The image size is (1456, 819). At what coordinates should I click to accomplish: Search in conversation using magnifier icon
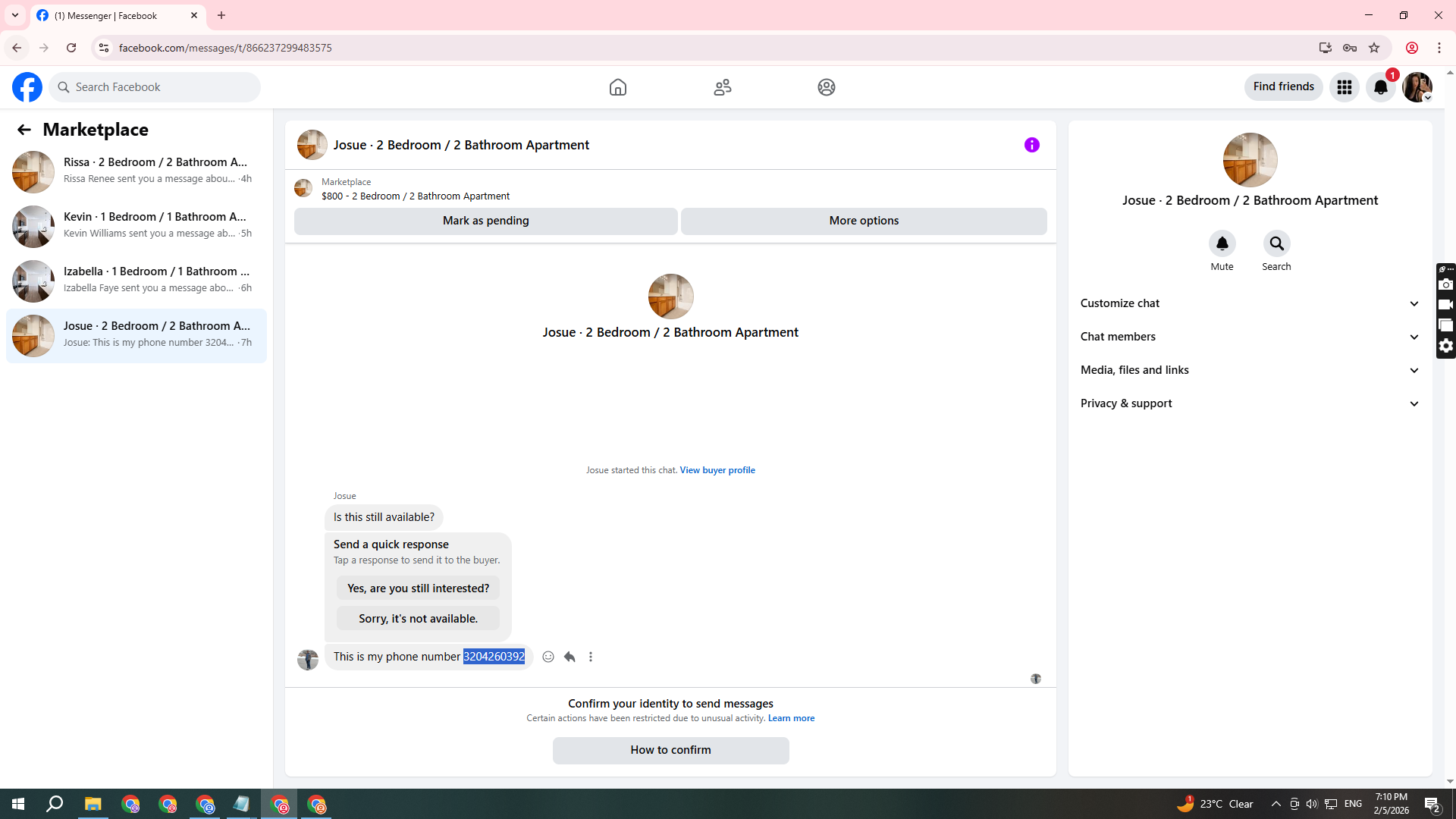coord(1276,243)
